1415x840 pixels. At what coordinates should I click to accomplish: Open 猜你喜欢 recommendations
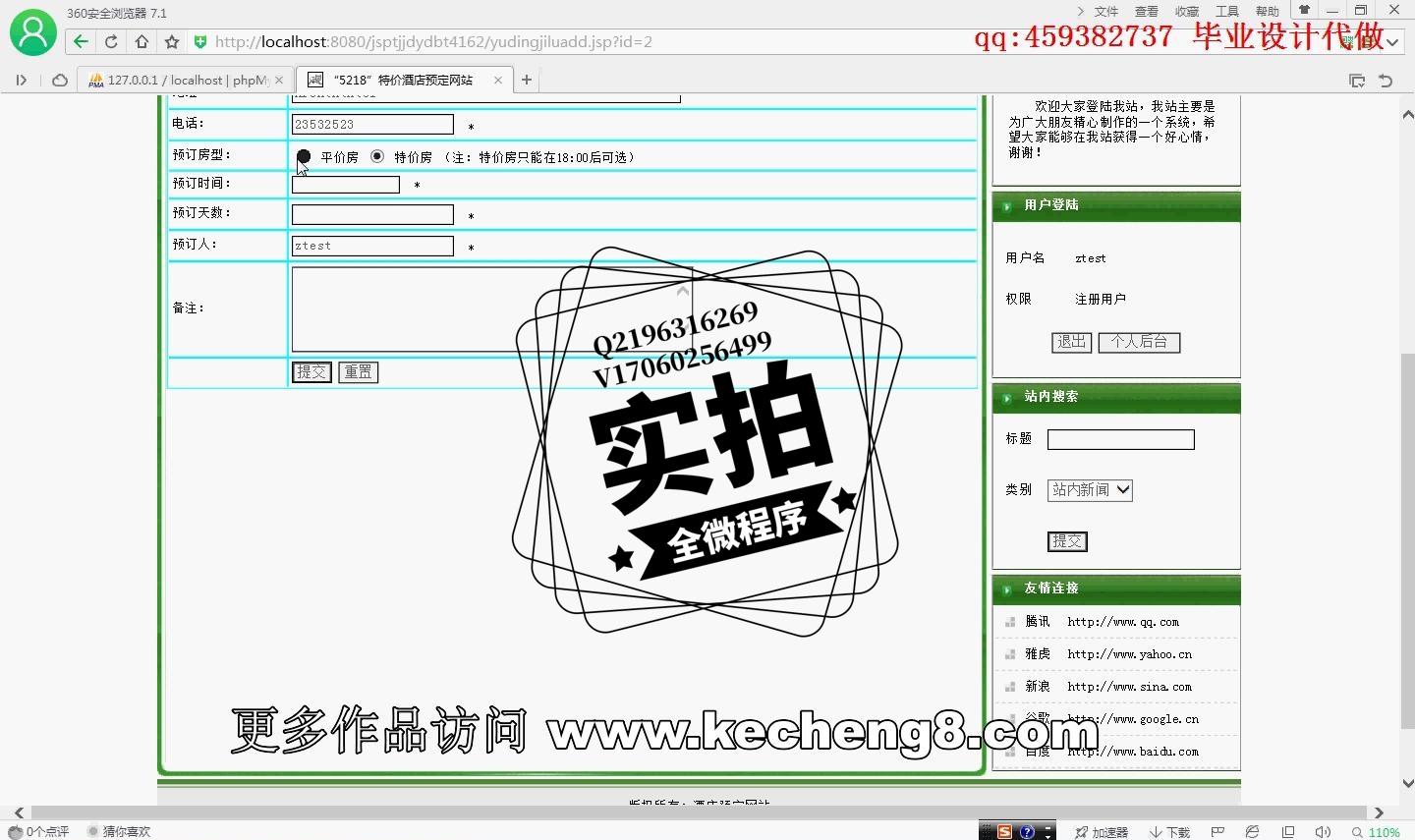119,831
